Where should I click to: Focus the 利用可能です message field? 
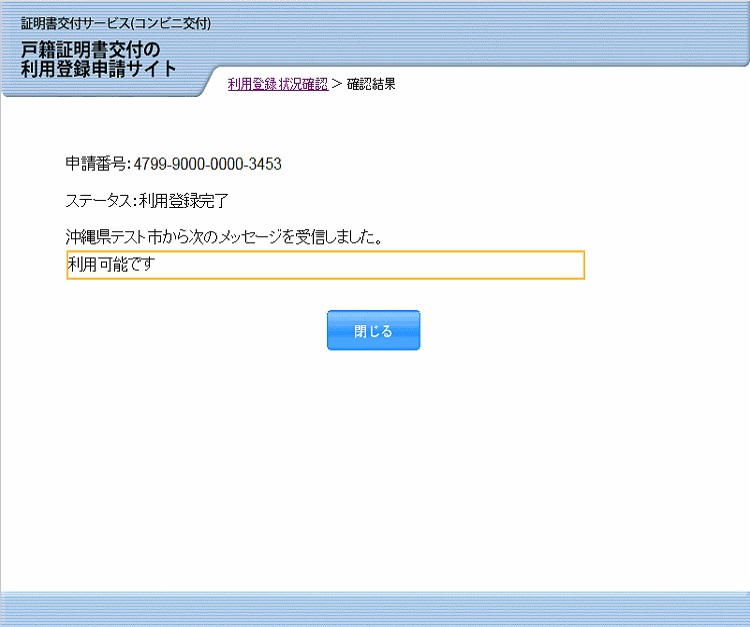324,265
